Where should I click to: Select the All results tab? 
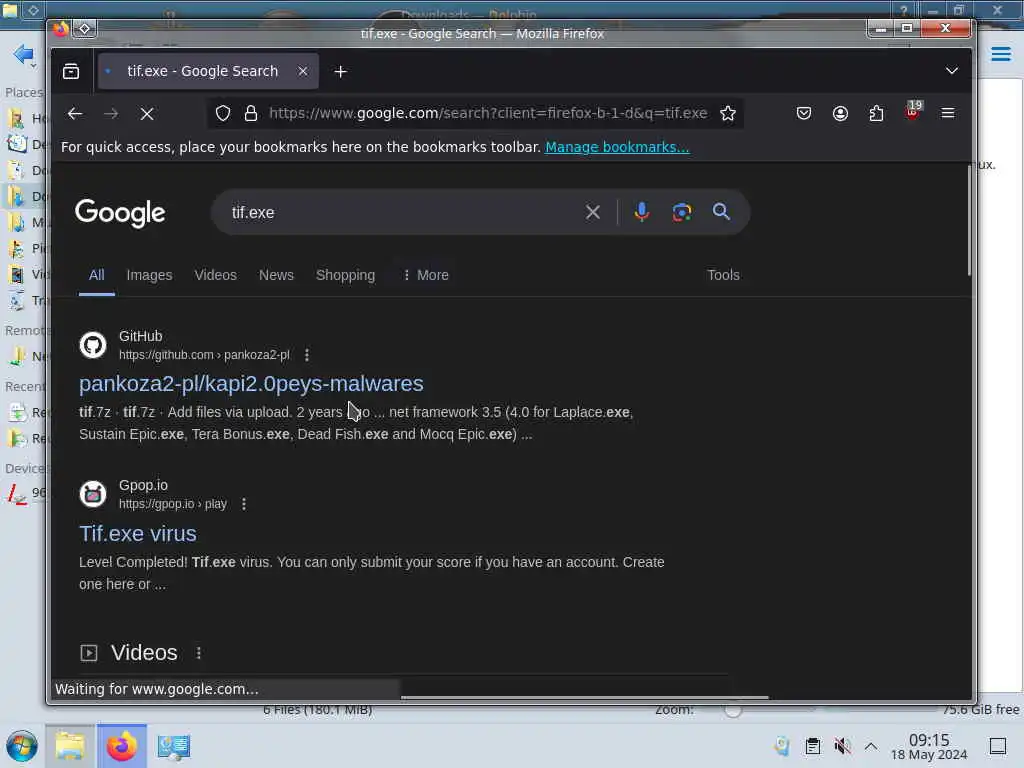97,275
